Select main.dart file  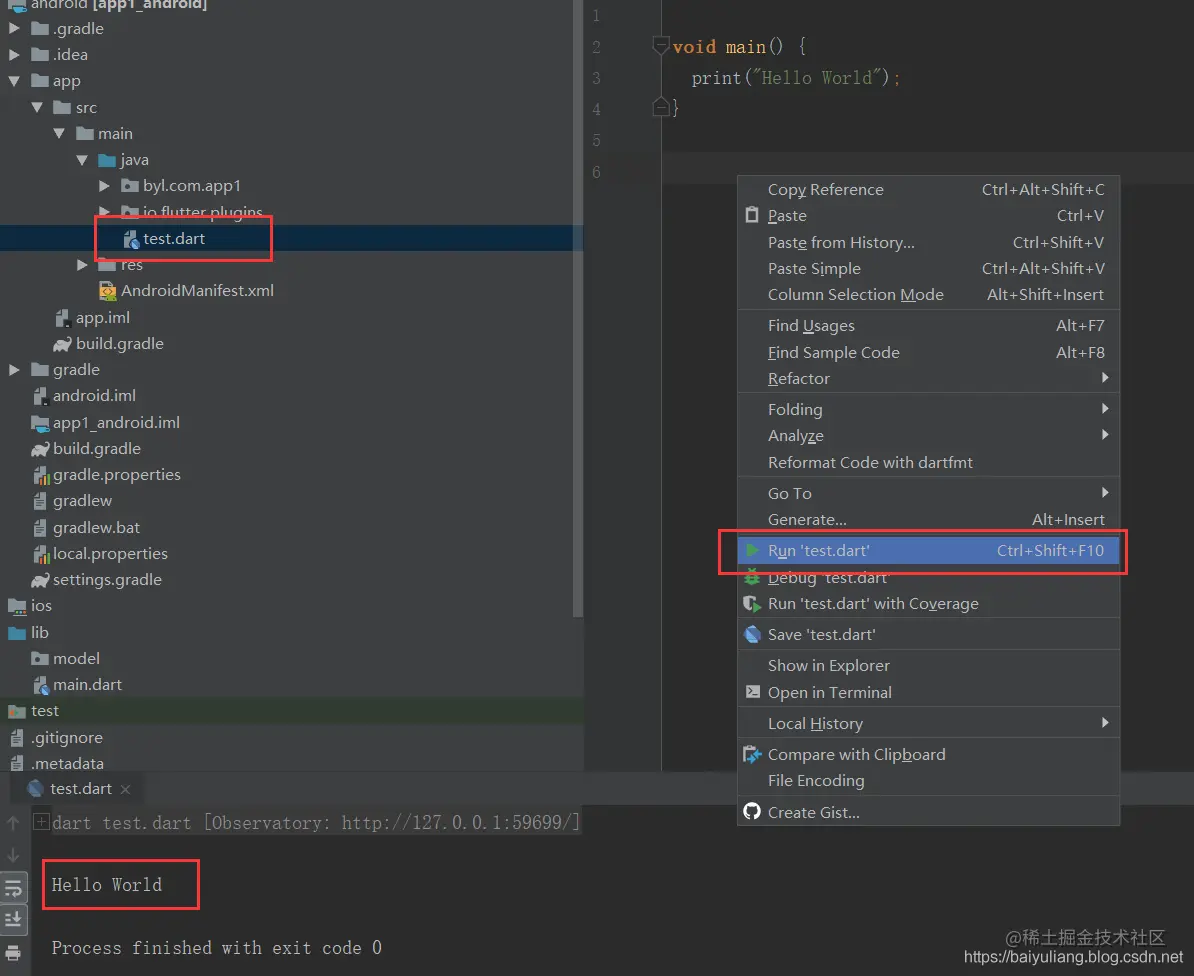pyautogui.click(x=77, y=684)
